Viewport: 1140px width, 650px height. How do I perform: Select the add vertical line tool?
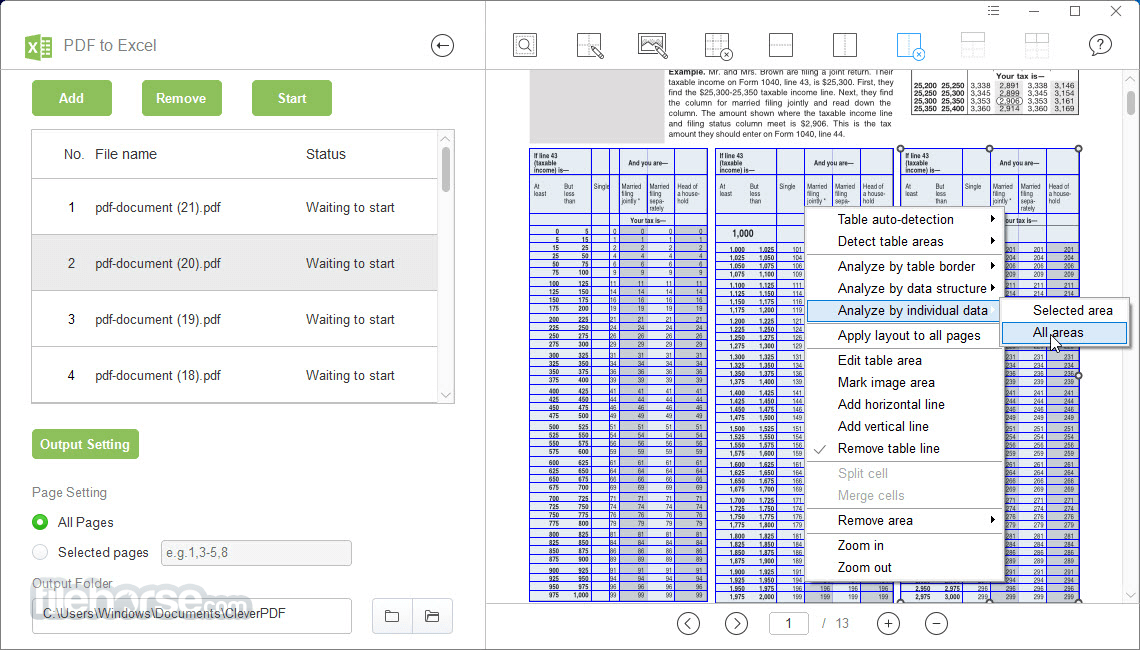844,45
